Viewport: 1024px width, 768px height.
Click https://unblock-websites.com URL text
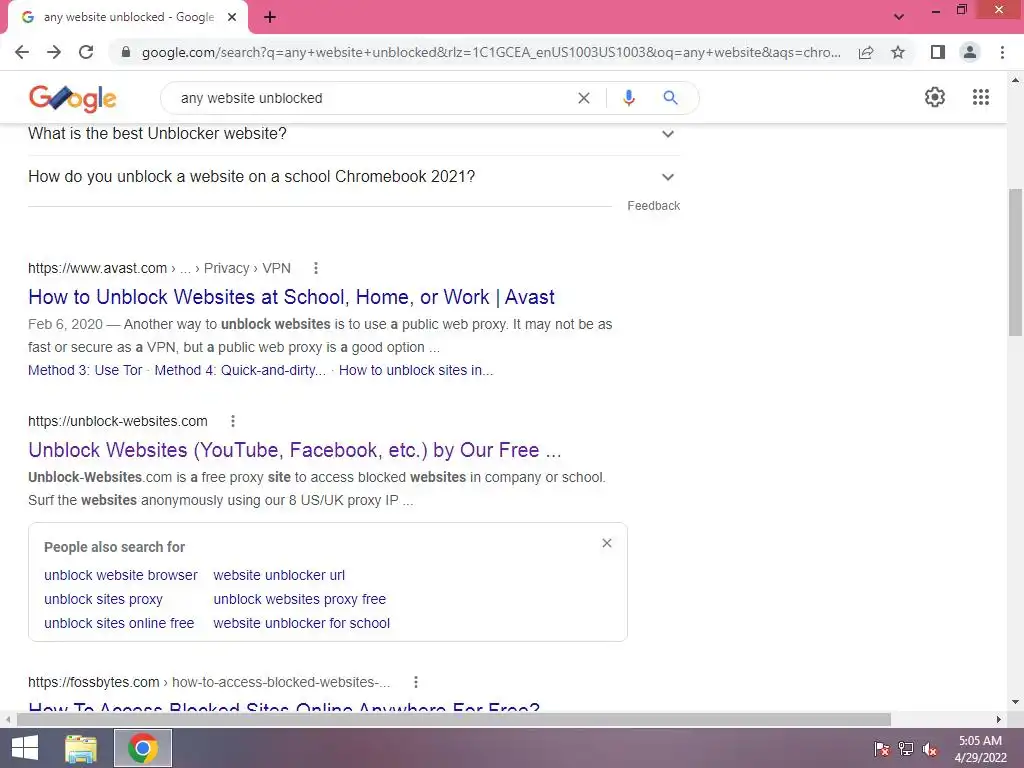[x=118, y=421]
